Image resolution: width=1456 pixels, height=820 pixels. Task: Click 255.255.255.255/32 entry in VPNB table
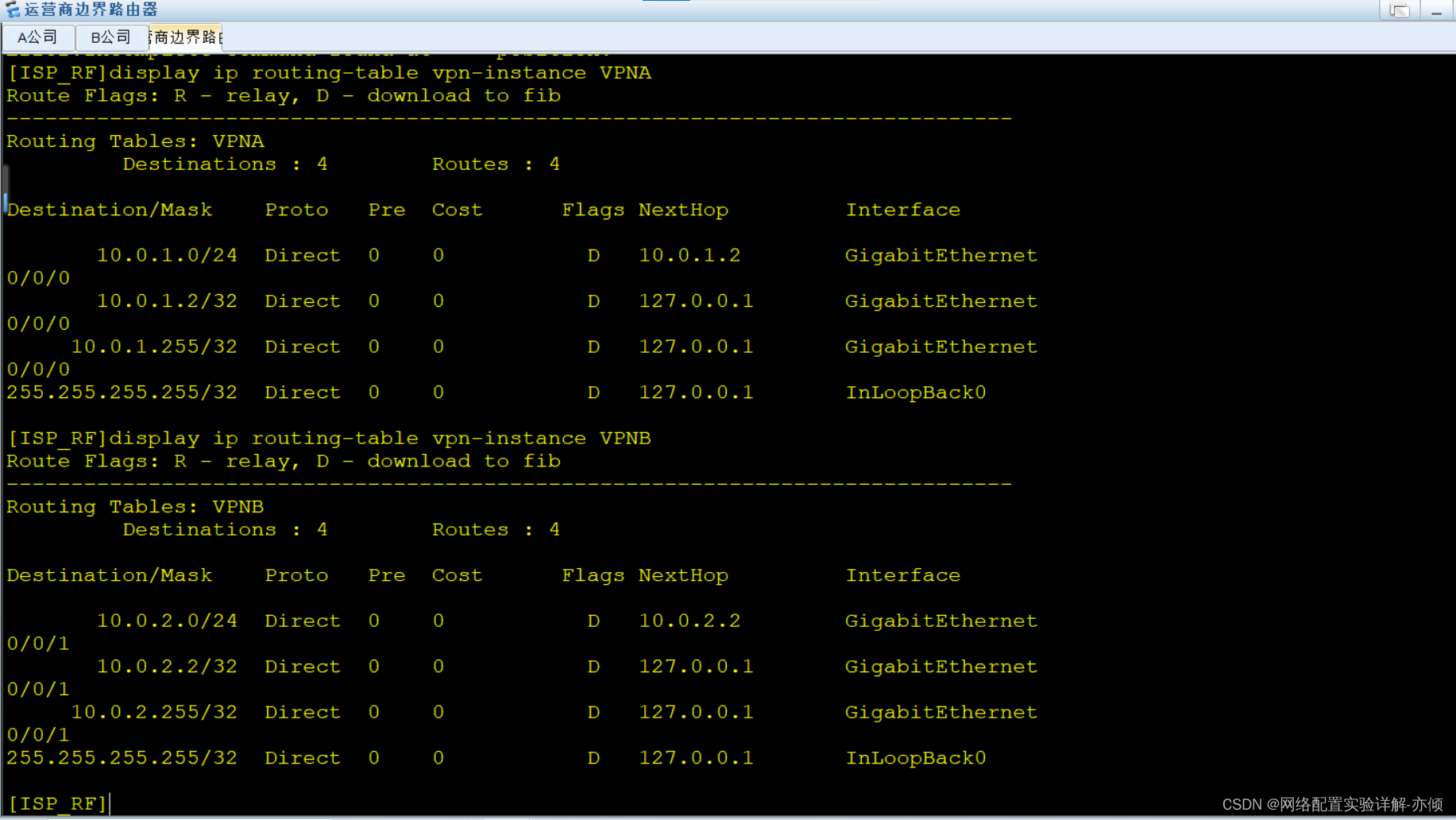(122, 758)
